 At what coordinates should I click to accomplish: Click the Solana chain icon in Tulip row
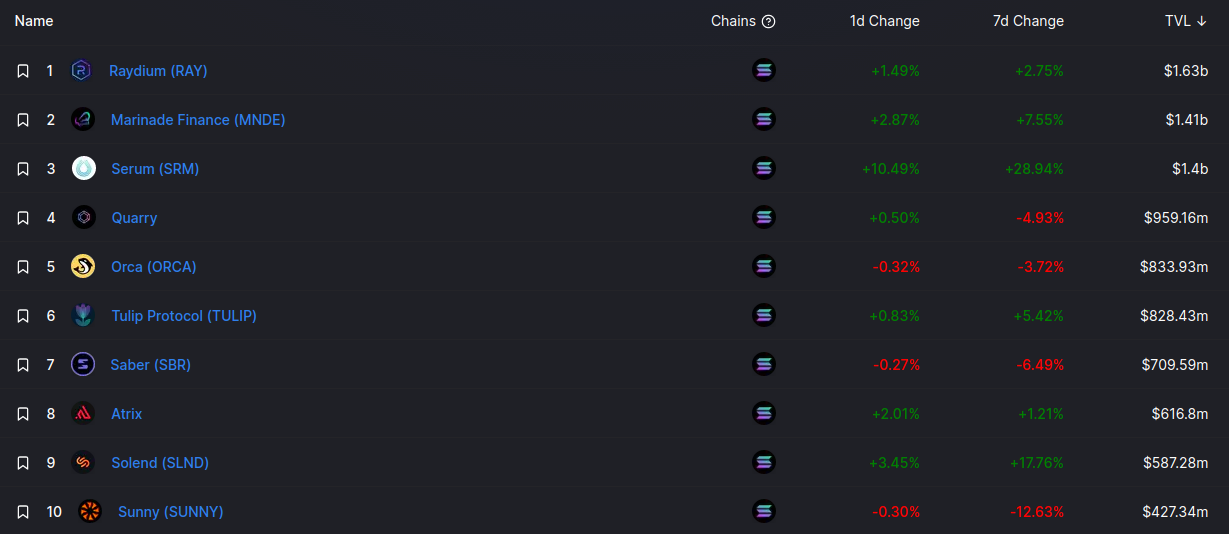coord(764,316)
